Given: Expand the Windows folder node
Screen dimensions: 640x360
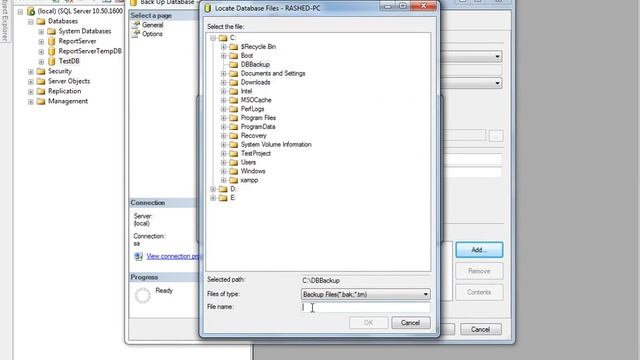Looking at the screenshot, I should click(224, 171).
